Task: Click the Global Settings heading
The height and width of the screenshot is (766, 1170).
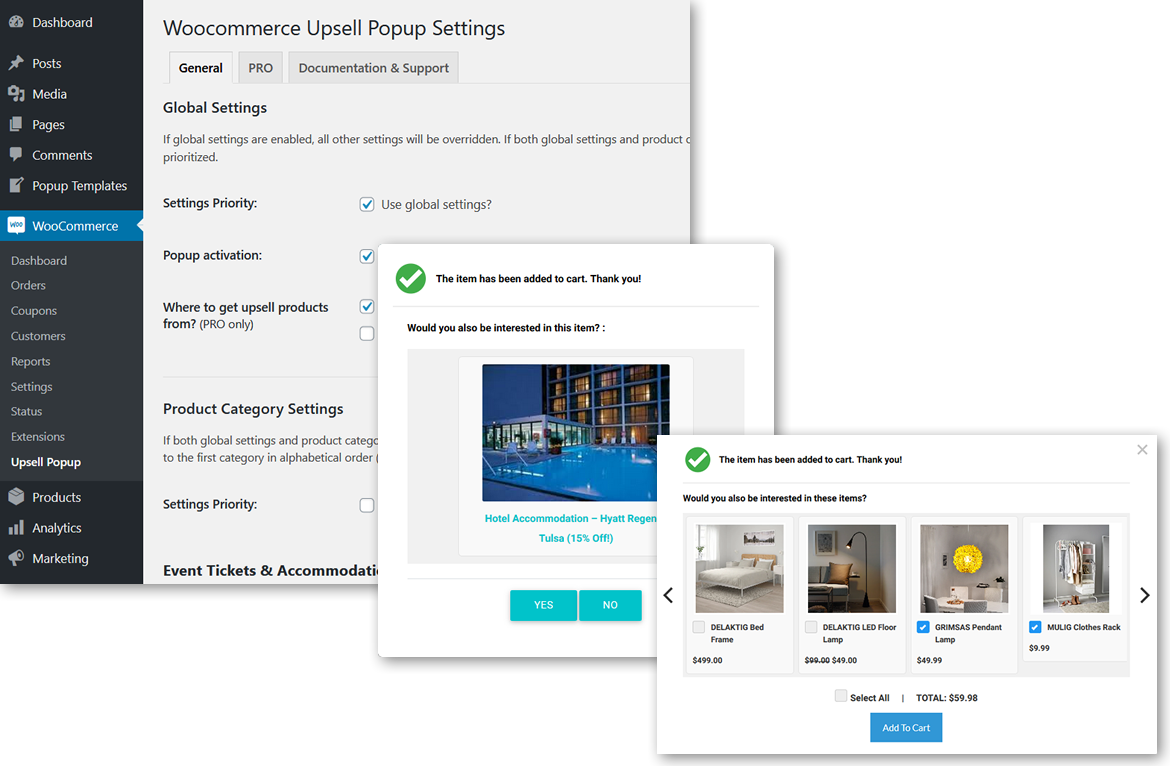Action: (215, 108)
